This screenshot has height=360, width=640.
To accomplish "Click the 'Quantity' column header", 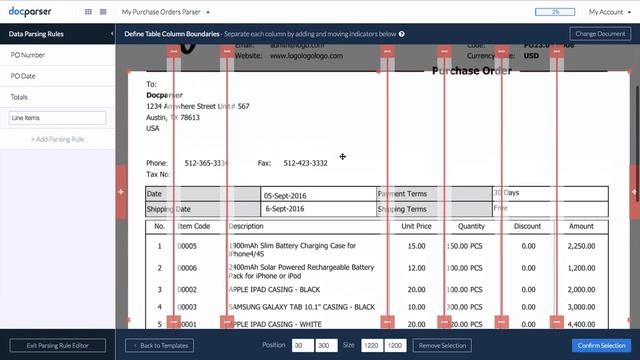I will (x=471, y=226).
